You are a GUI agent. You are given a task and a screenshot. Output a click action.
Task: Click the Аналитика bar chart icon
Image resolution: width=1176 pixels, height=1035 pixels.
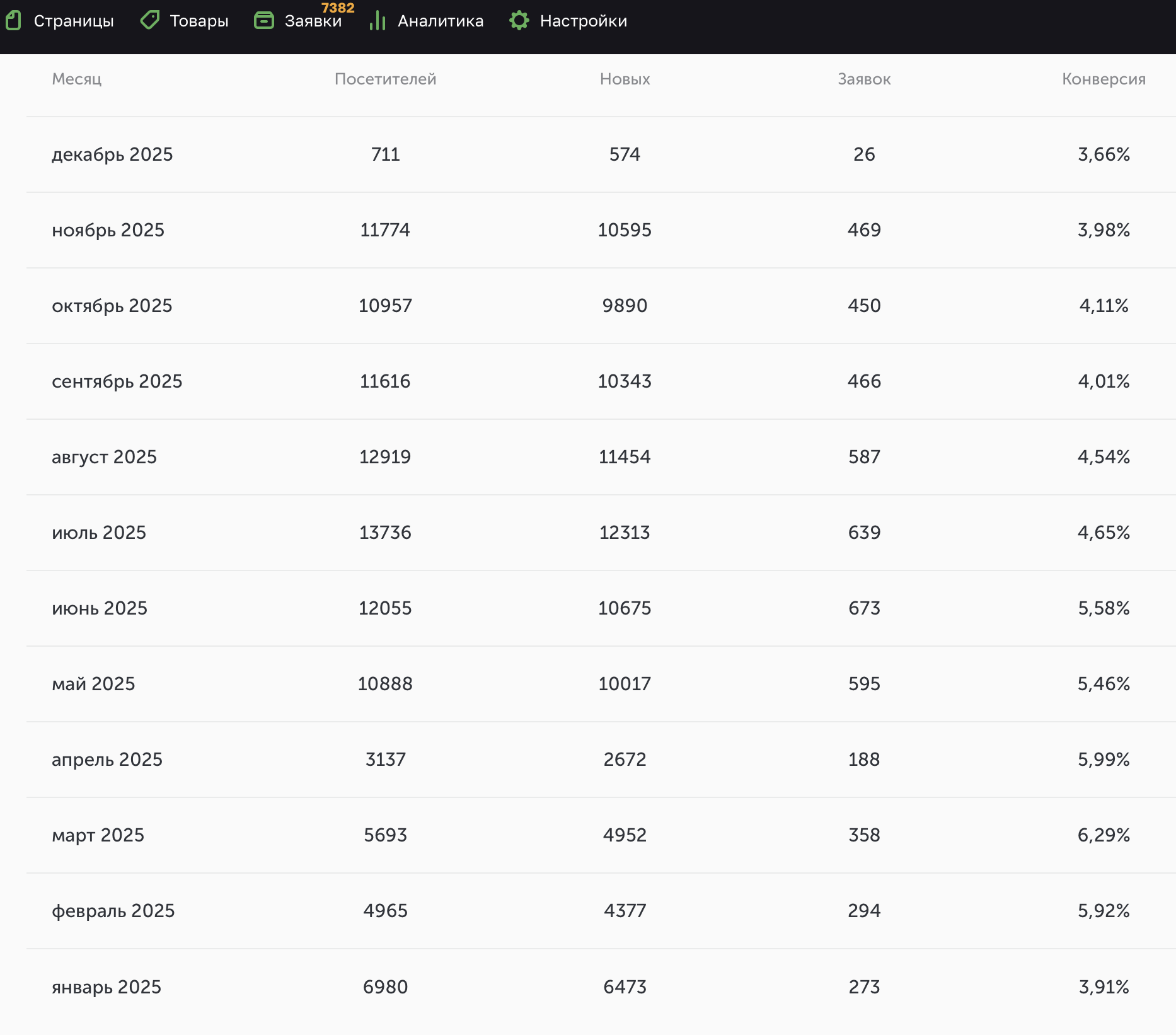pyautogui.click(x=378, y=21)
